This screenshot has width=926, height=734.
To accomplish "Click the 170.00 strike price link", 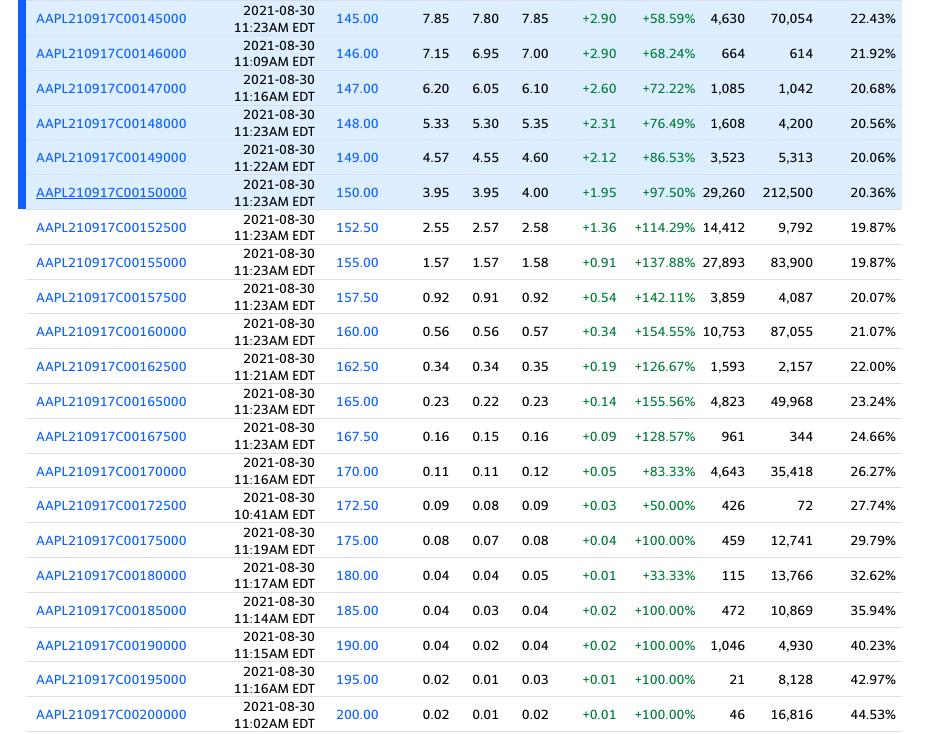I will pyautogui.click(x=357, y=471).
